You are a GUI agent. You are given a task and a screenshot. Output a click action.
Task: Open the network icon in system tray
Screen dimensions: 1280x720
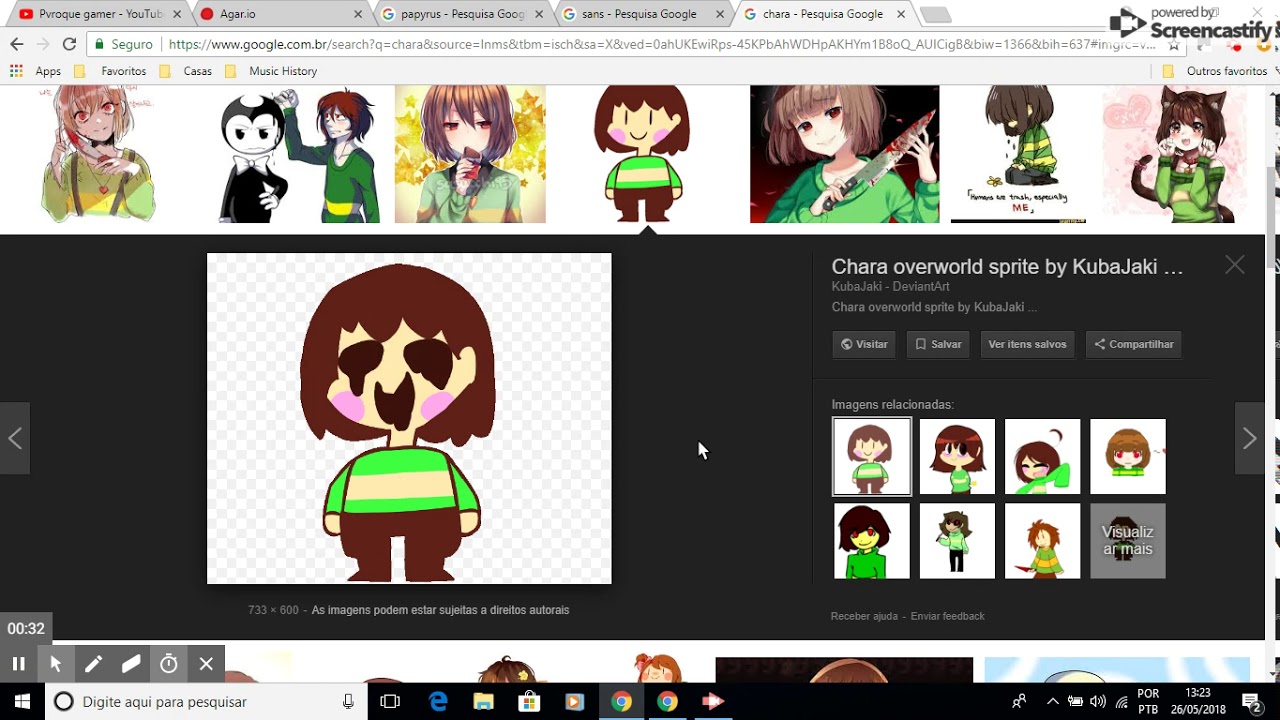tap(1122, 701)
